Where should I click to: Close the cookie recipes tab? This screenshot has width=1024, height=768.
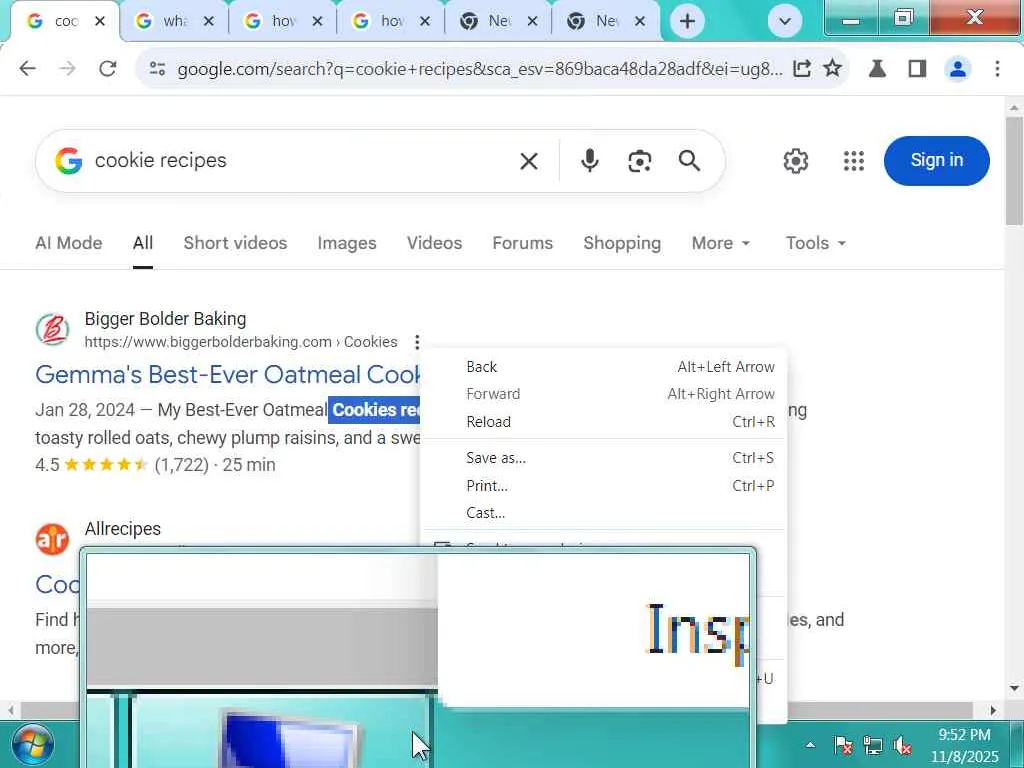click(100, 22)
